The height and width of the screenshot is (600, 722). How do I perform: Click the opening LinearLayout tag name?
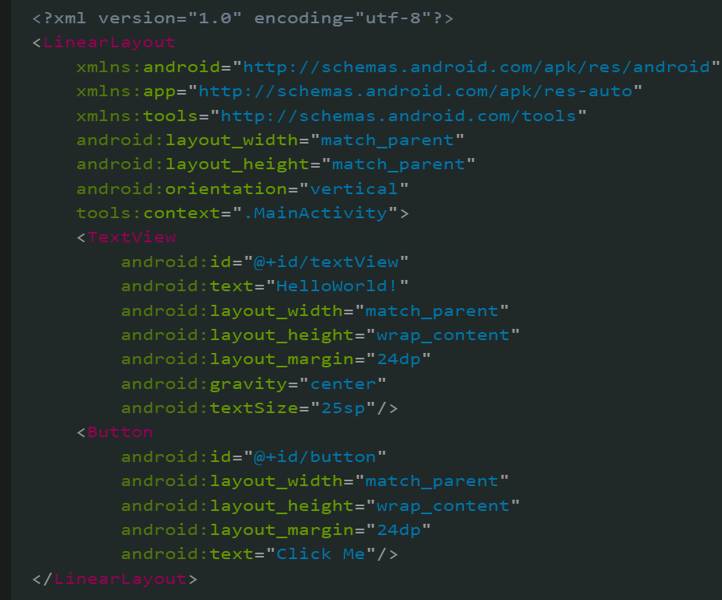tap(109, 42)
